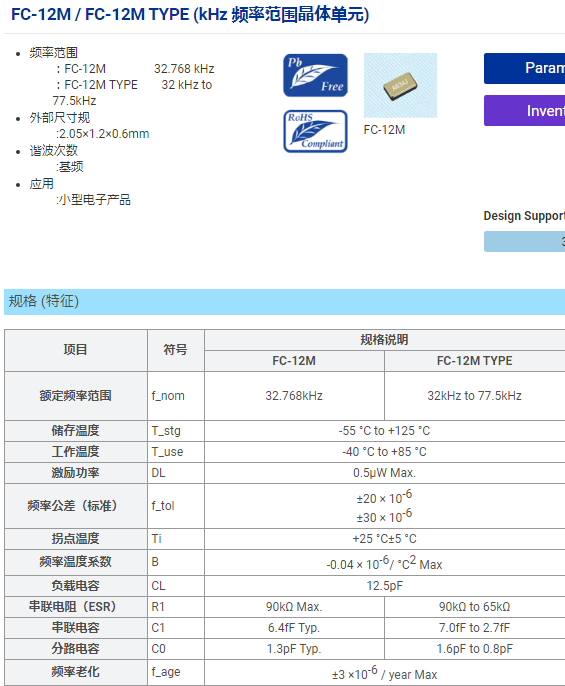
Task: Click the blue Param button
Action: pyautogui.click(x=524, y=68)
